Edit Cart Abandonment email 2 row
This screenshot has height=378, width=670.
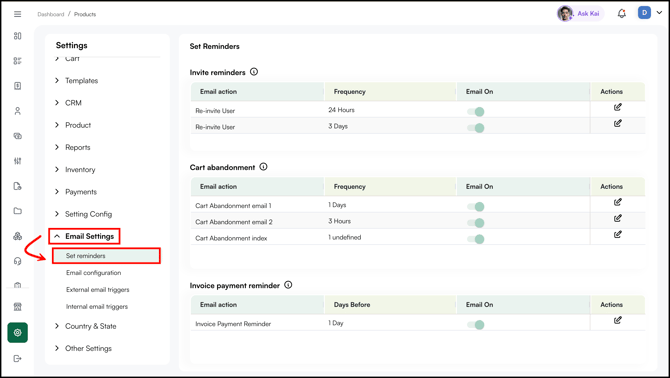(617, 218)
